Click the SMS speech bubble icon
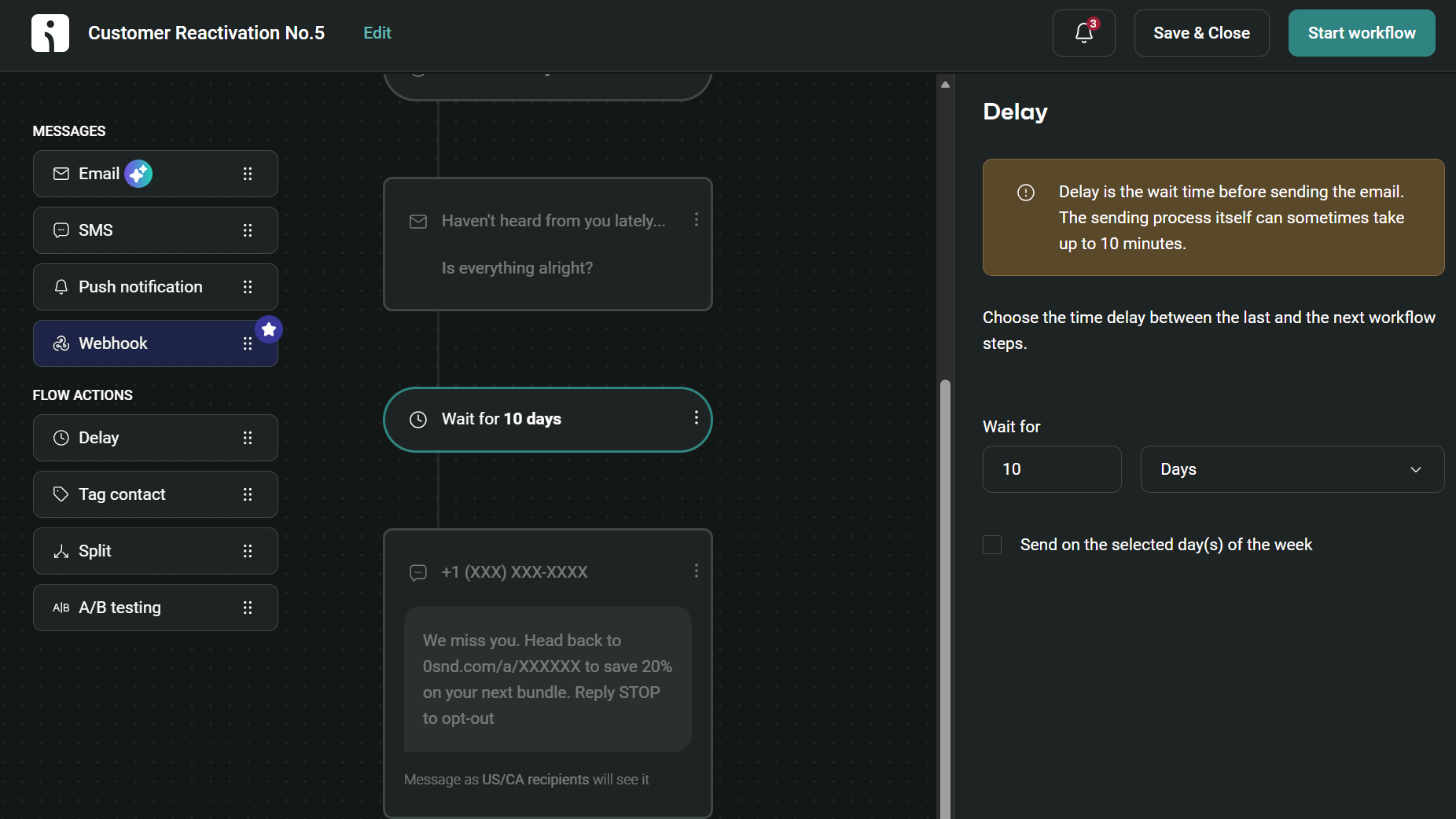Viewport: 1456px width, 819px height. pos(61,230)
